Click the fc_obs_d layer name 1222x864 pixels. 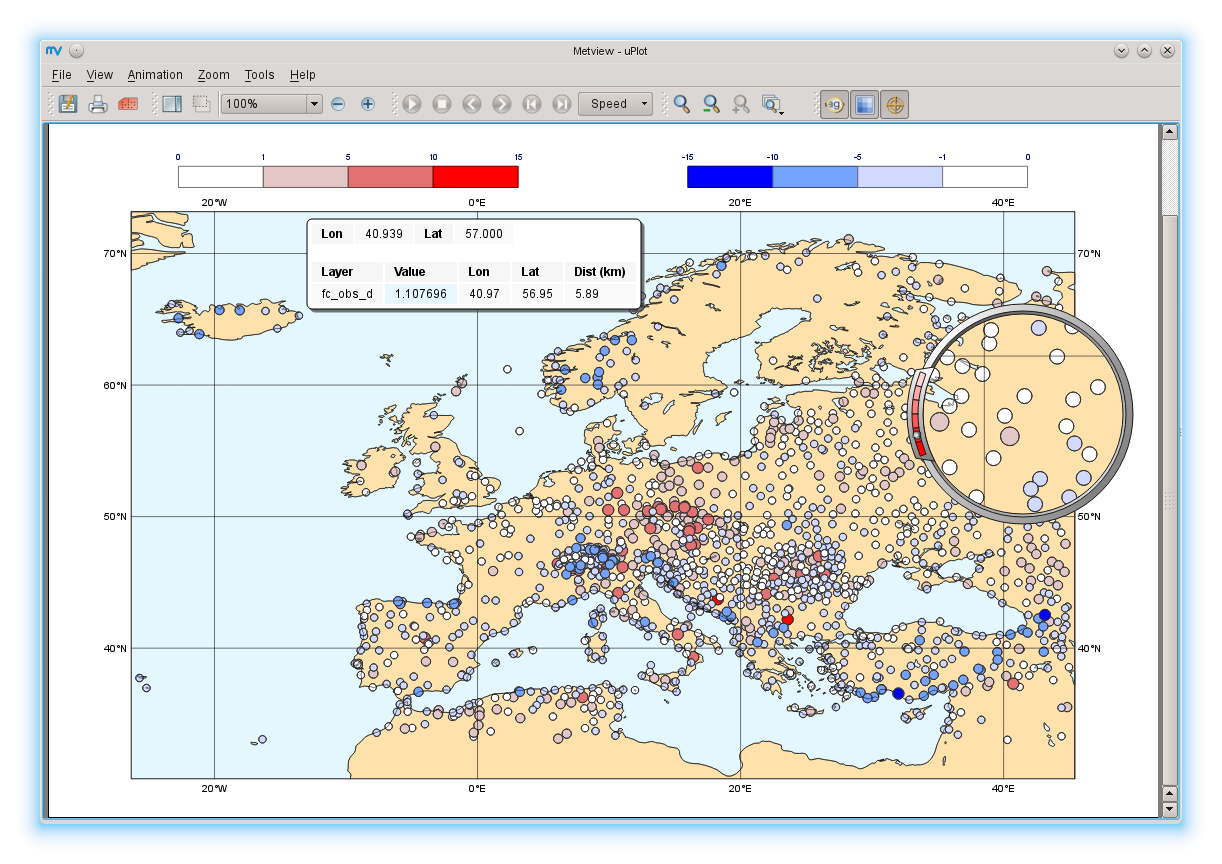pyautogui.click(x=347, y=294)
